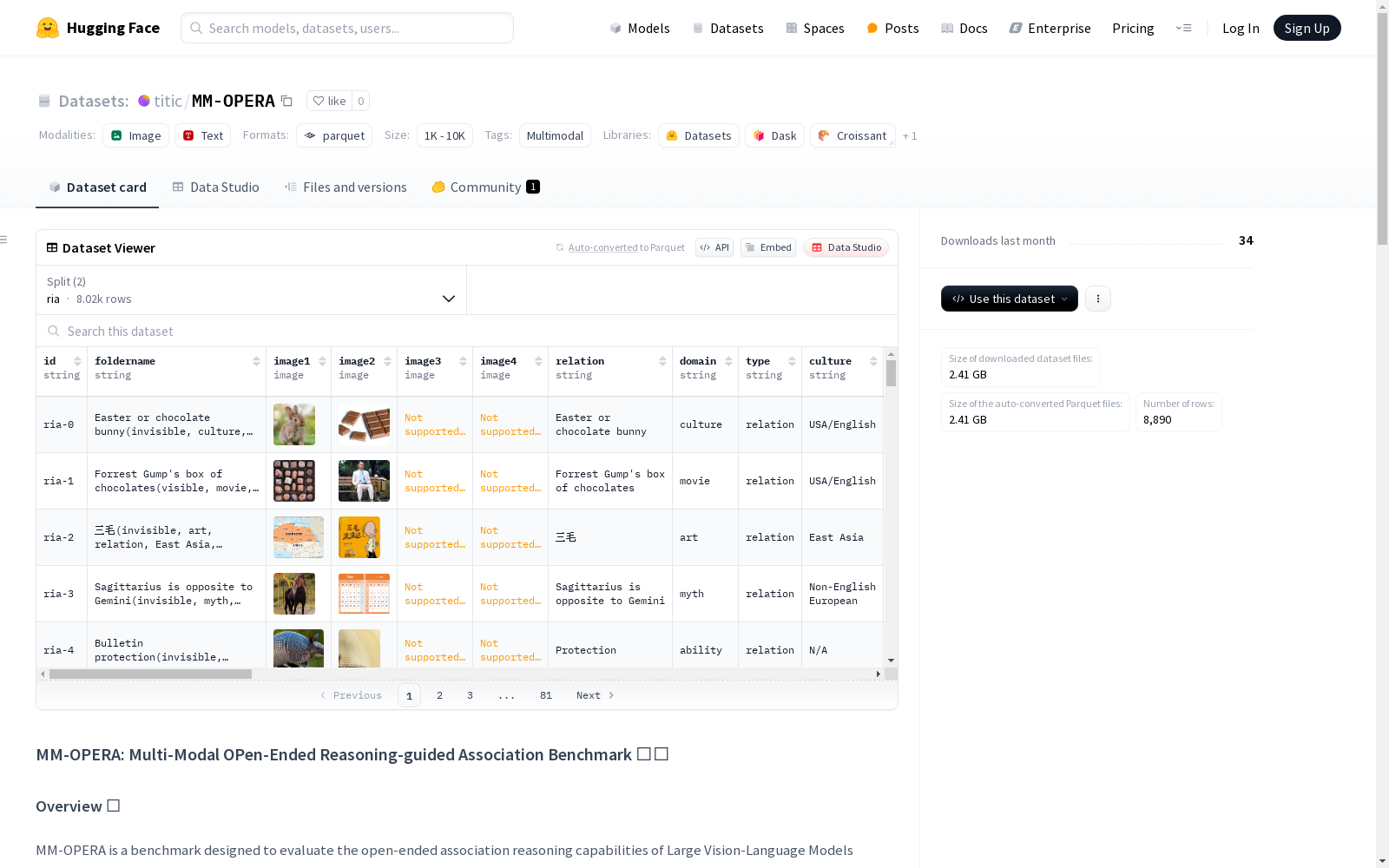1389x868 pixels.
Task: Open the Files and versions tab
Action: coord(346,187)
